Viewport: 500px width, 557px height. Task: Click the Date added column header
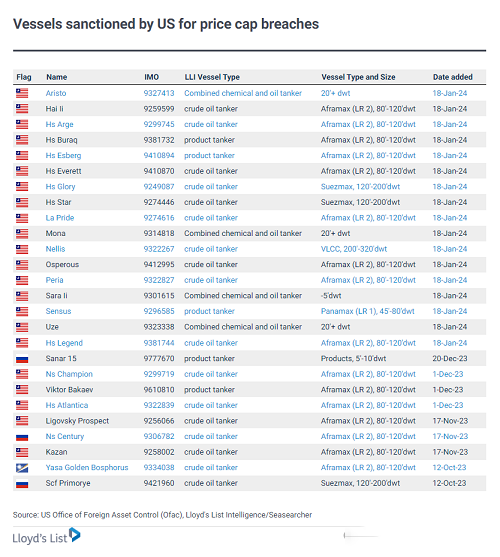tap(452, 77)
